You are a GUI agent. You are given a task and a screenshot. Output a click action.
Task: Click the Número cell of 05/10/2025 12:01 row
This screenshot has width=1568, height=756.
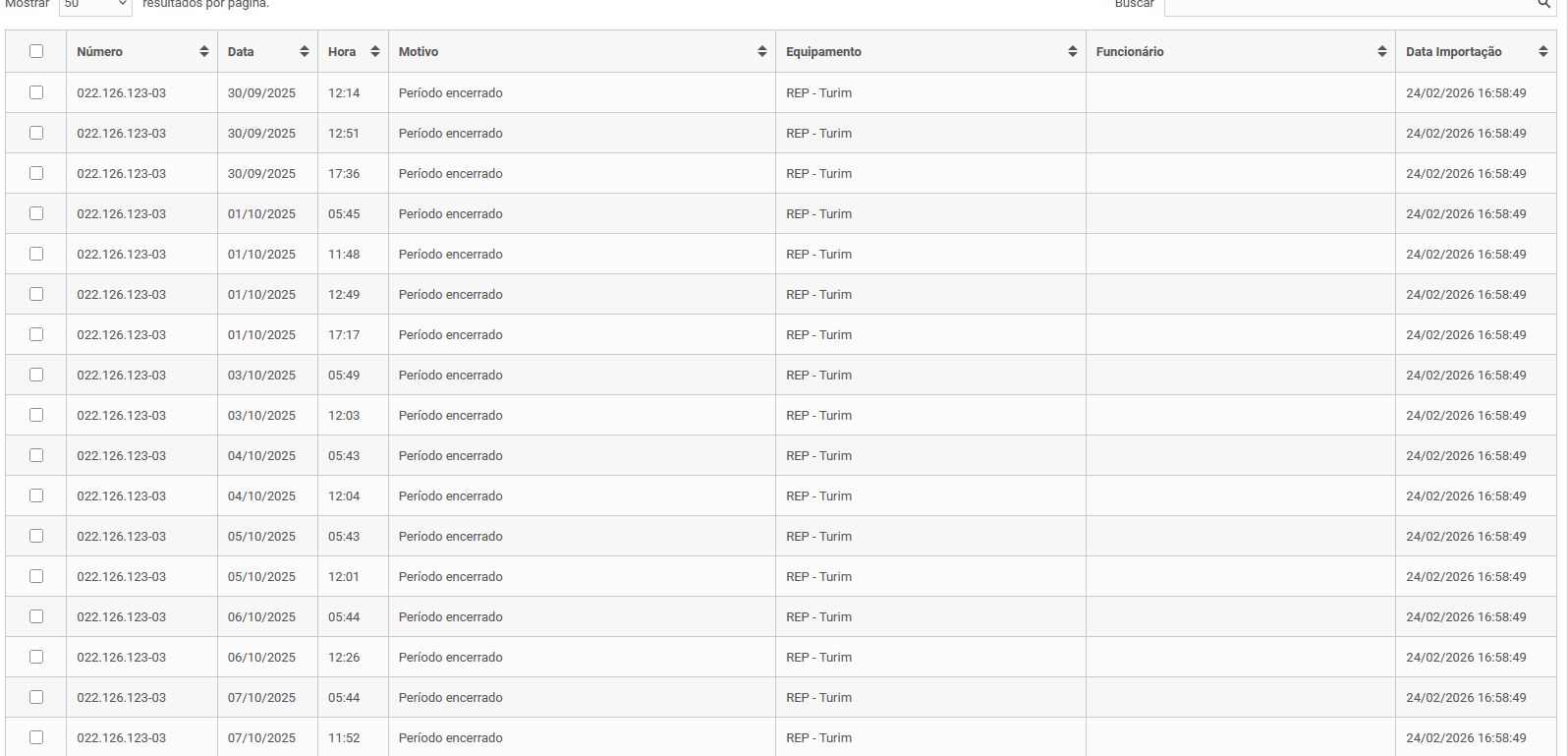(121, 577)
